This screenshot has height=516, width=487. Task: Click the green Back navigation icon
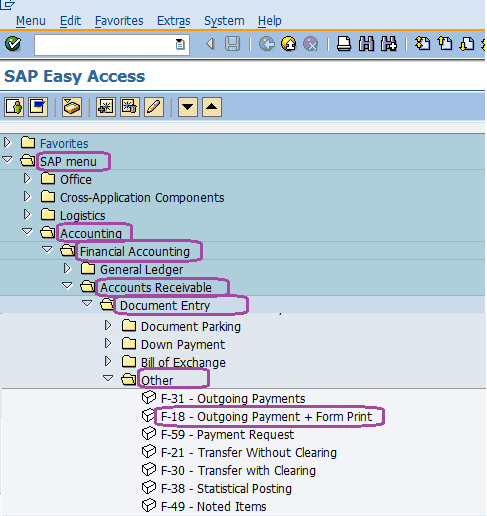point(267,44)
